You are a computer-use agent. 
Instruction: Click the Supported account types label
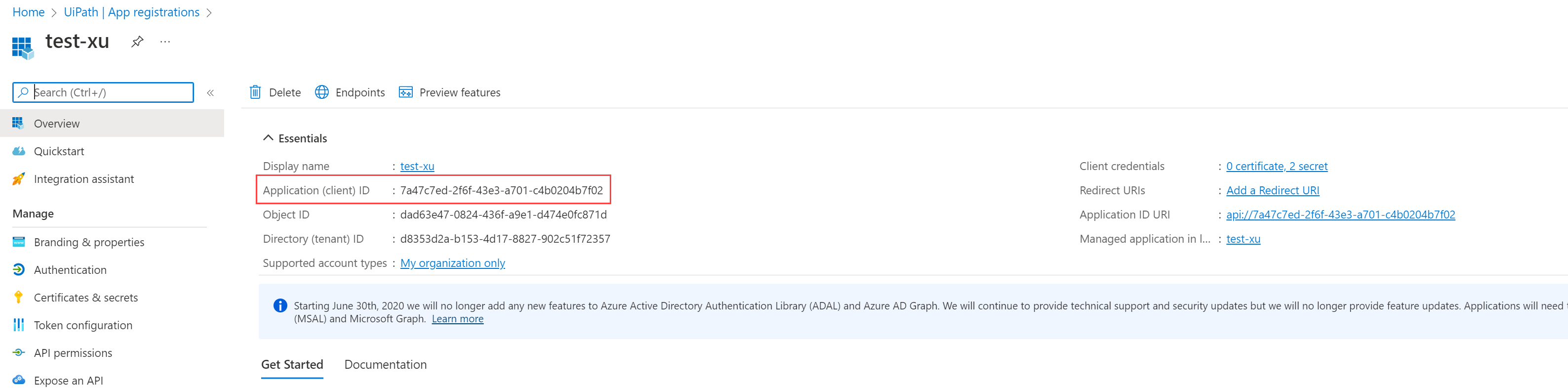point(324,262)
